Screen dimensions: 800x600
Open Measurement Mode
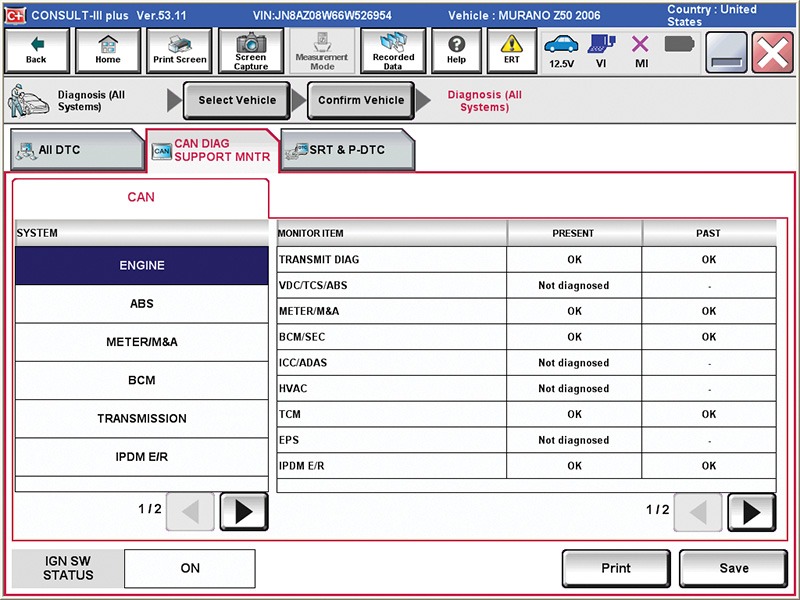(322, 51)
